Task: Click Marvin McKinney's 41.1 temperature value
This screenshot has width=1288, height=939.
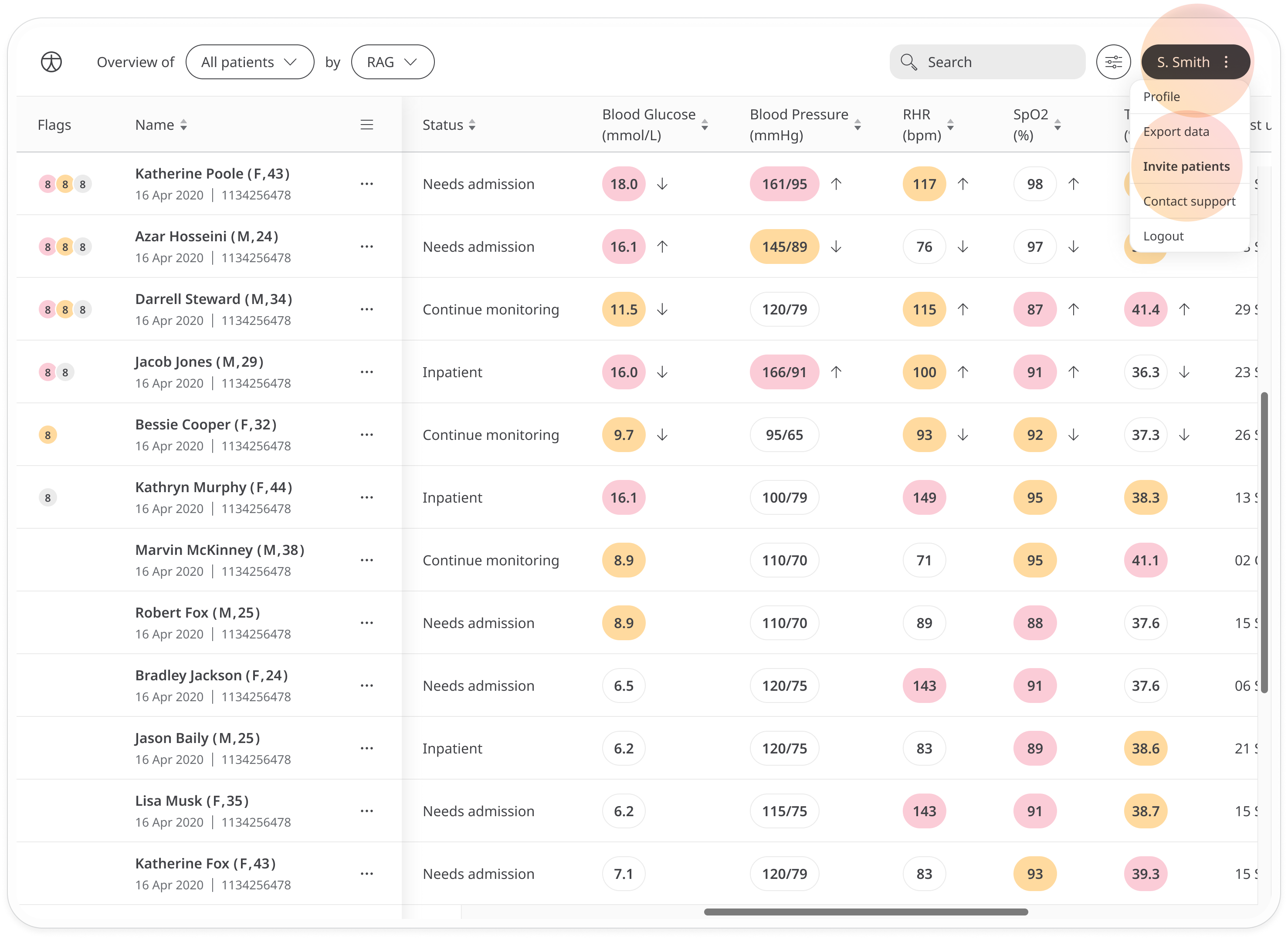Action: point(1145,560)
